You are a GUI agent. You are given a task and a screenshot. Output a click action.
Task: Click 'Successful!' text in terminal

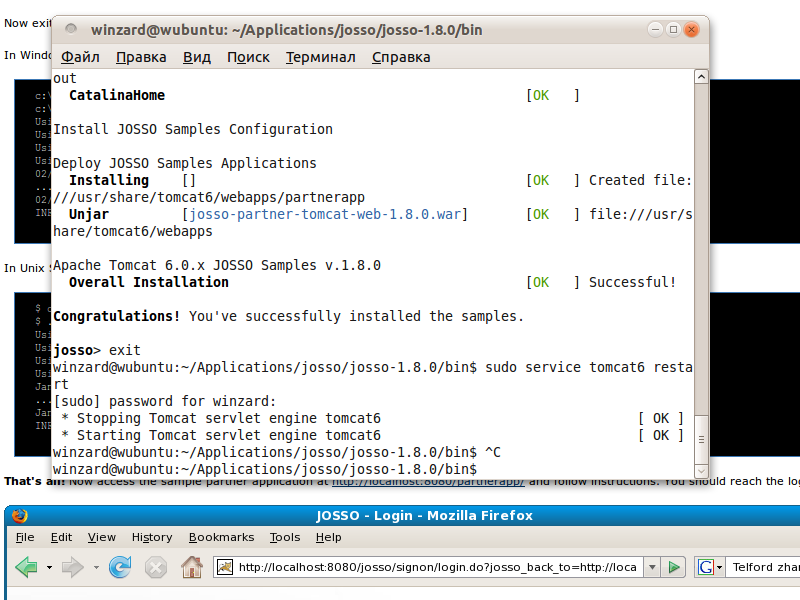633,282
